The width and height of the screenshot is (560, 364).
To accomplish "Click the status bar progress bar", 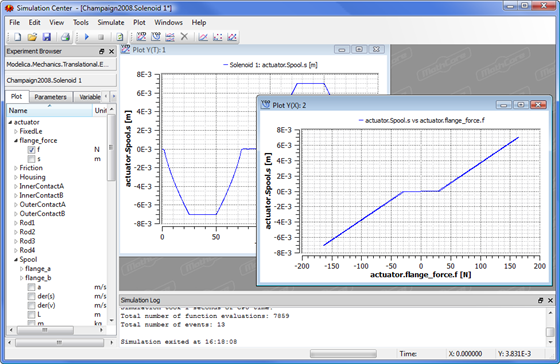I will pyautogui.click(x=343, y=354).
